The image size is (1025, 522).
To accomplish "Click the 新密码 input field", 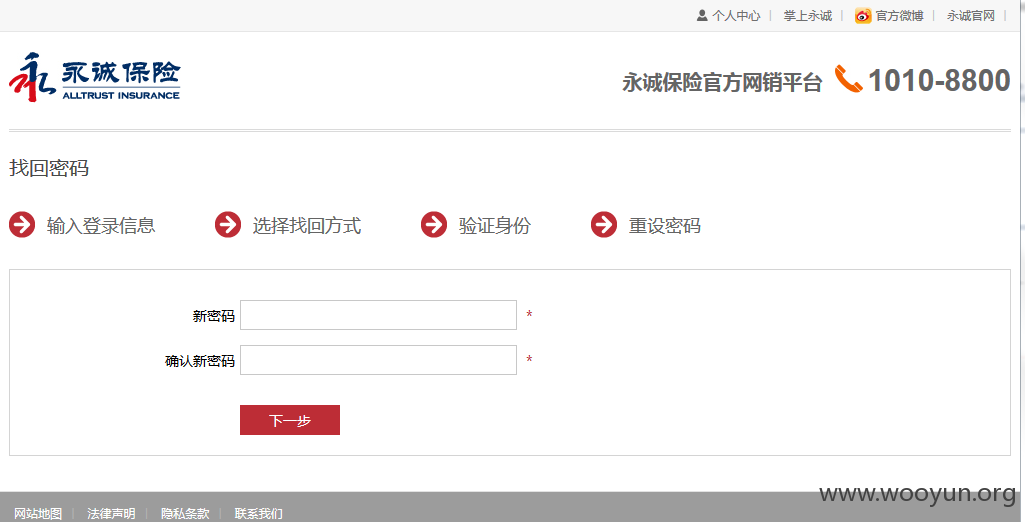I will click(x=378, y=315).
